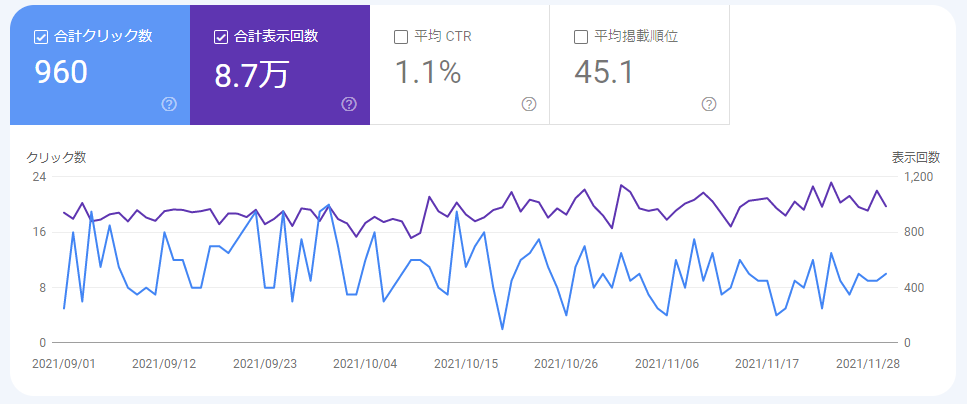The width and height of the screenshot is (967, 404).
Task: Click the 16 left axis tick
Action: [x=40, y=233]
